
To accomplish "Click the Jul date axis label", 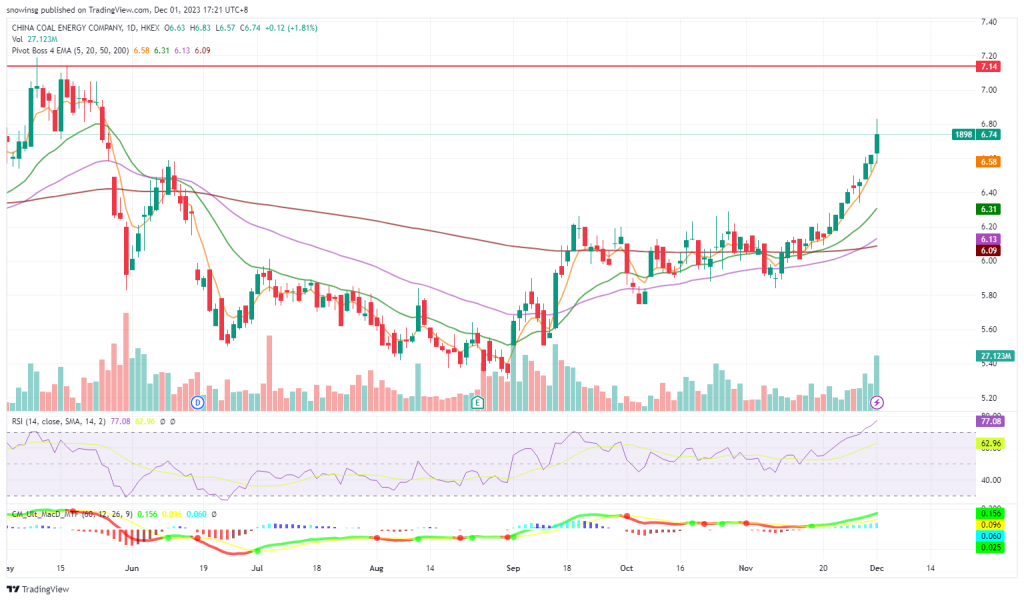I will (257, 568).
